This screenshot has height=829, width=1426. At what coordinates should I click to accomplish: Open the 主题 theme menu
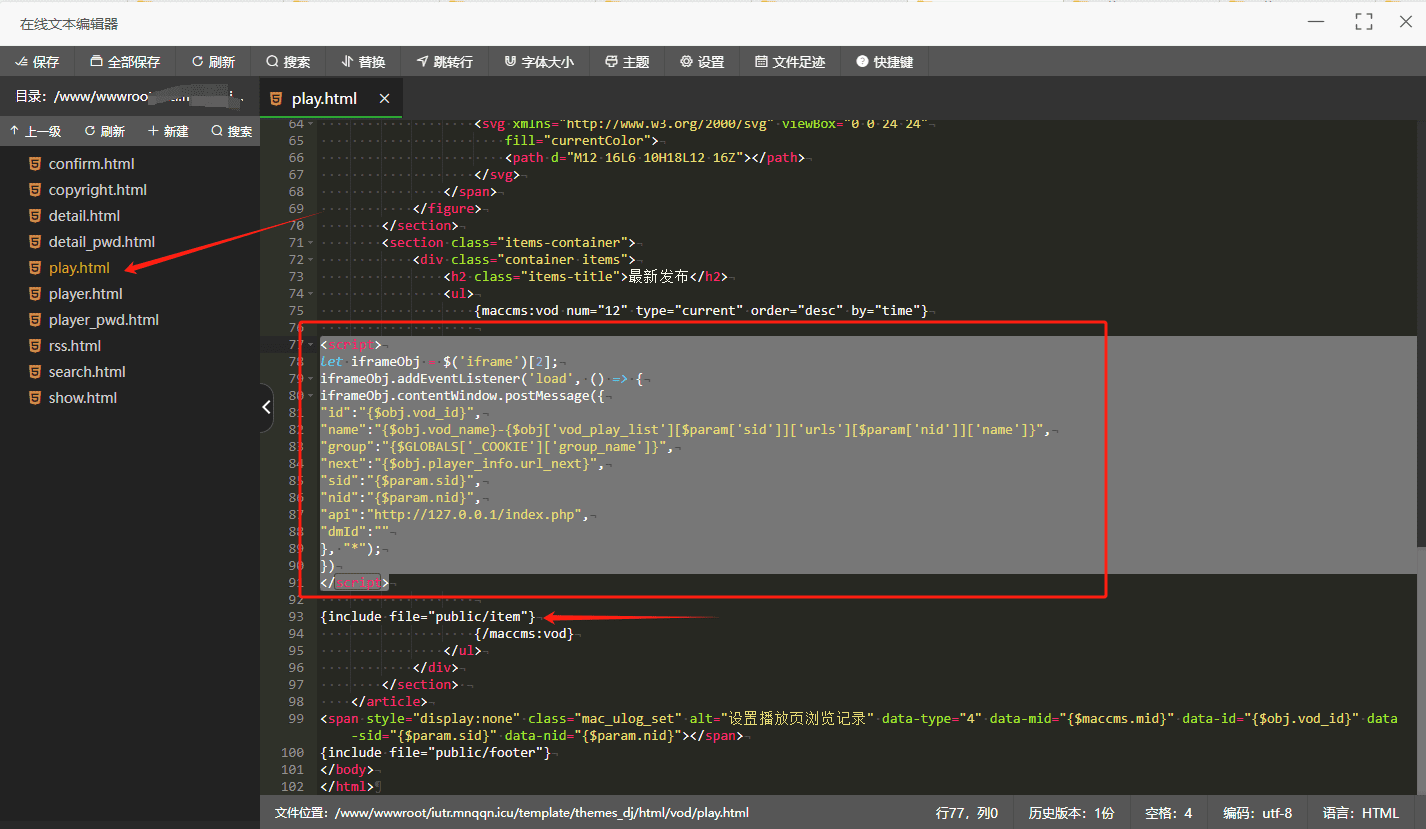(627, 62)
